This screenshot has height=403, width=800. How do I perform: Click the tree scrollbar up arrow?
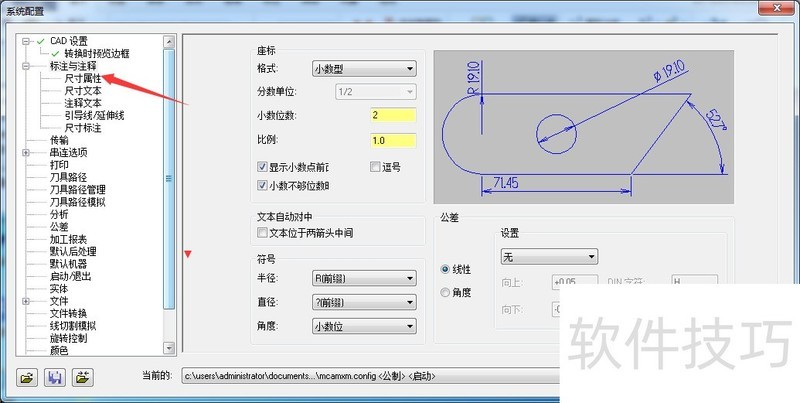pyautogui.click(x=169, y=42)
